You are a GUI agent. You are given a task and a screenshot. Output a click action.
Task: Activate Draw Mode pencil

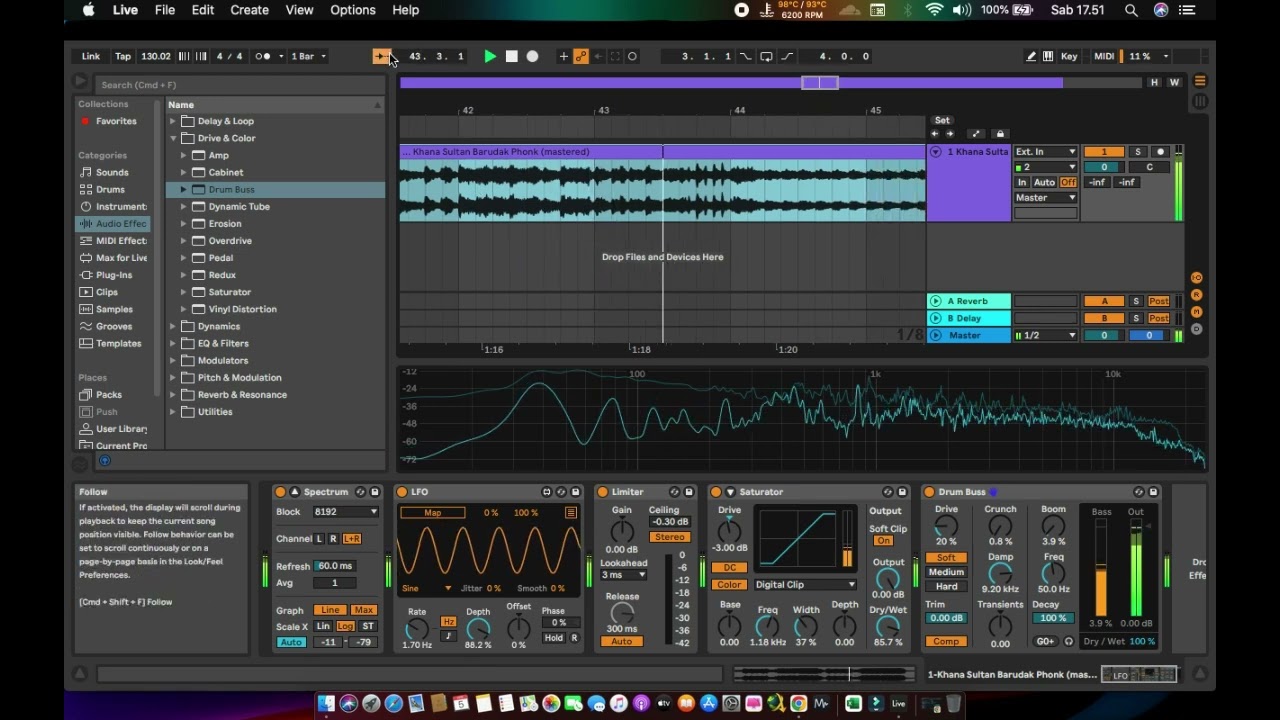pyautogui.click(x=1030, y=56)
